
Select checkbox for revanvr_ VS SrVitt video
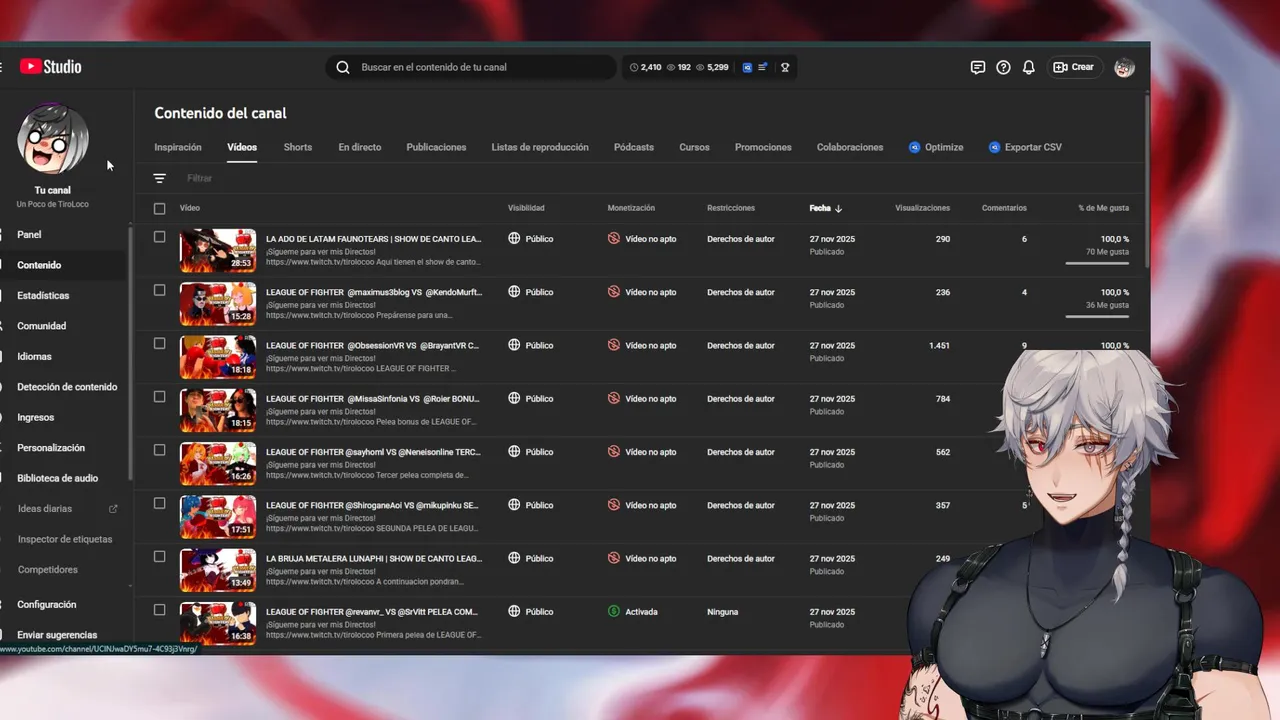point(159,609)
